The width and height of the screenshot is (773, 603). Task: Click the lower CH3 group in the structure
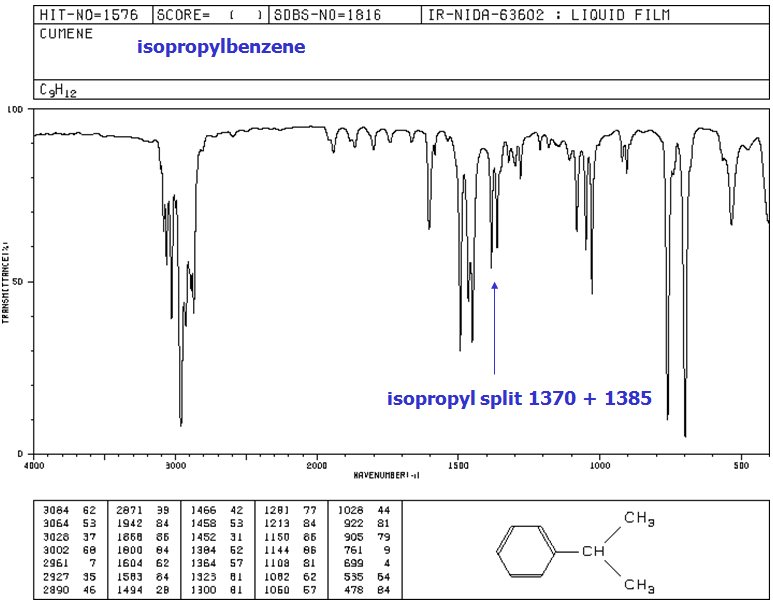(639, 584)
